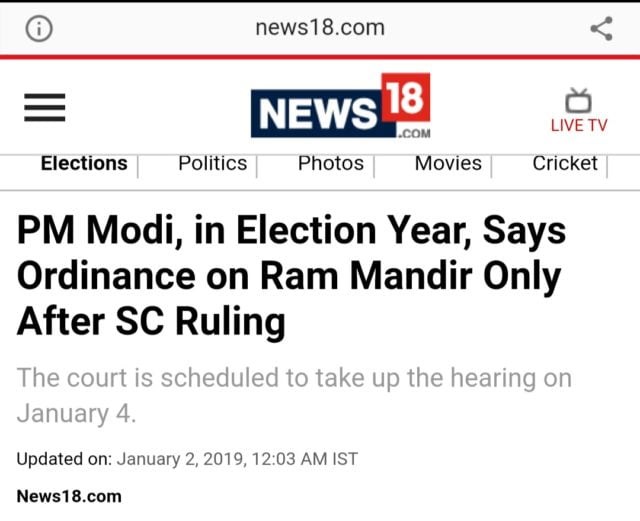Screen dimensions: 640x521
Task: Click the PM Modi Ram Mandir headline
Action: (291, 277)
